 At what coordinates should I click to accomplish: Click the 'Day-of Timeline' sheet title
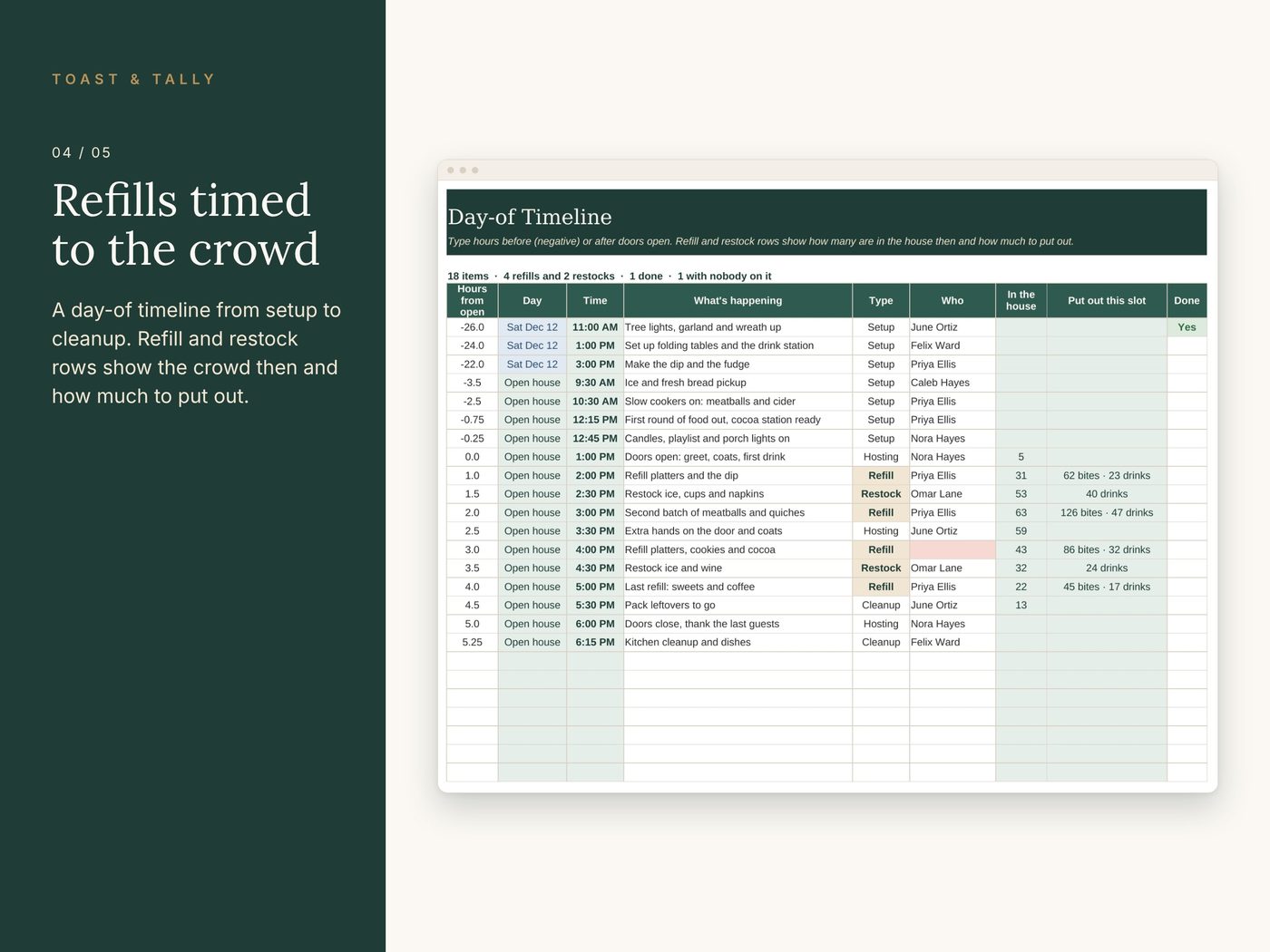coord(530,217)
